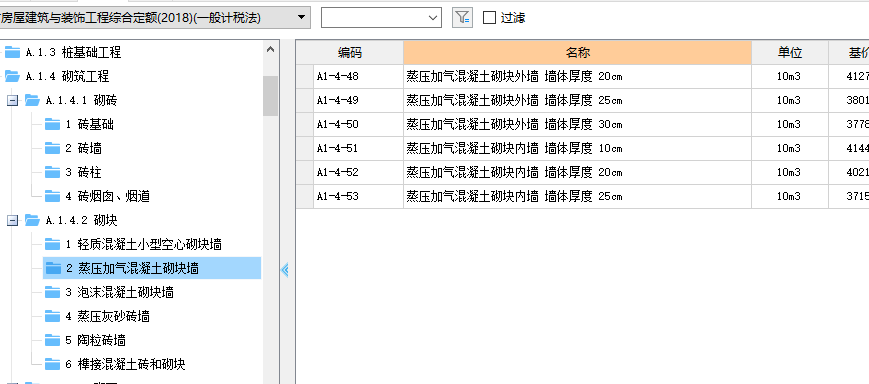Viewport: 869px width, 384px height.
Task: Click the tree scrollbar up arrow
Action: tap(270, 49)
